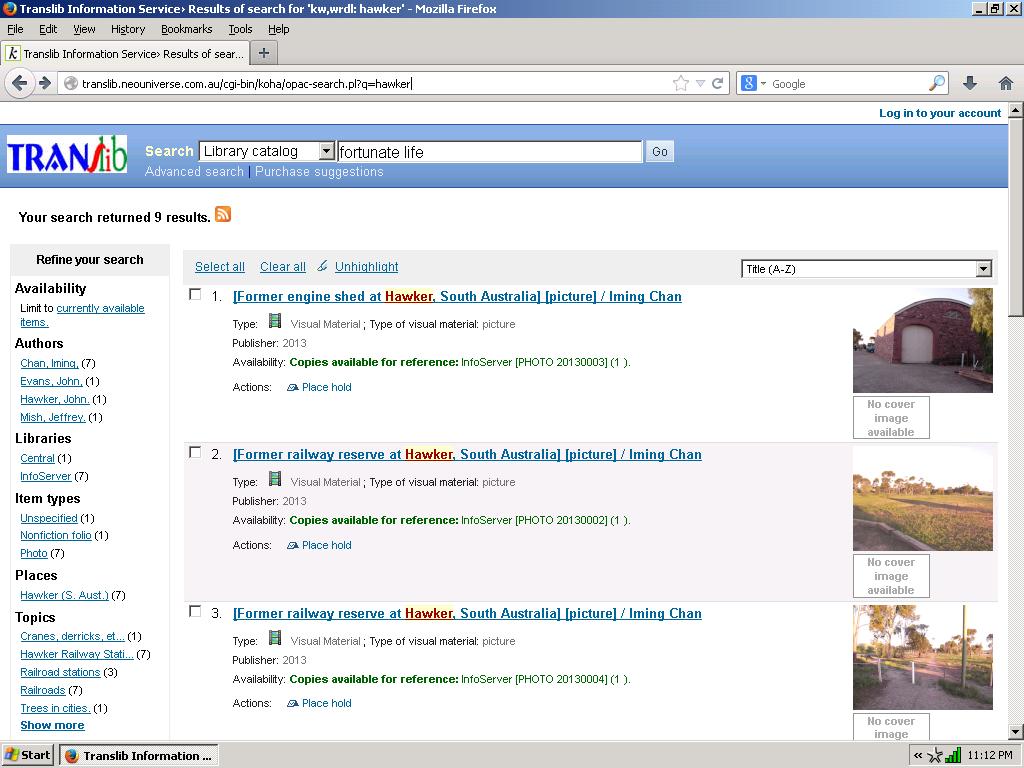Open the History menu
This screenshot has height=768, width=1024.
click(x=127, y=29)
